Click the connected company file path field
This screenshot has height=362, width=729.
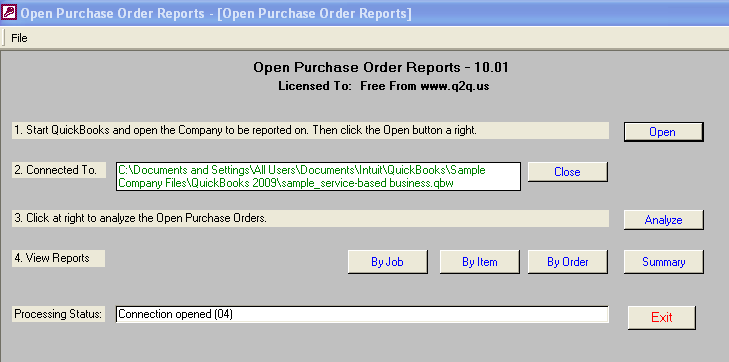tap(318, 176)
